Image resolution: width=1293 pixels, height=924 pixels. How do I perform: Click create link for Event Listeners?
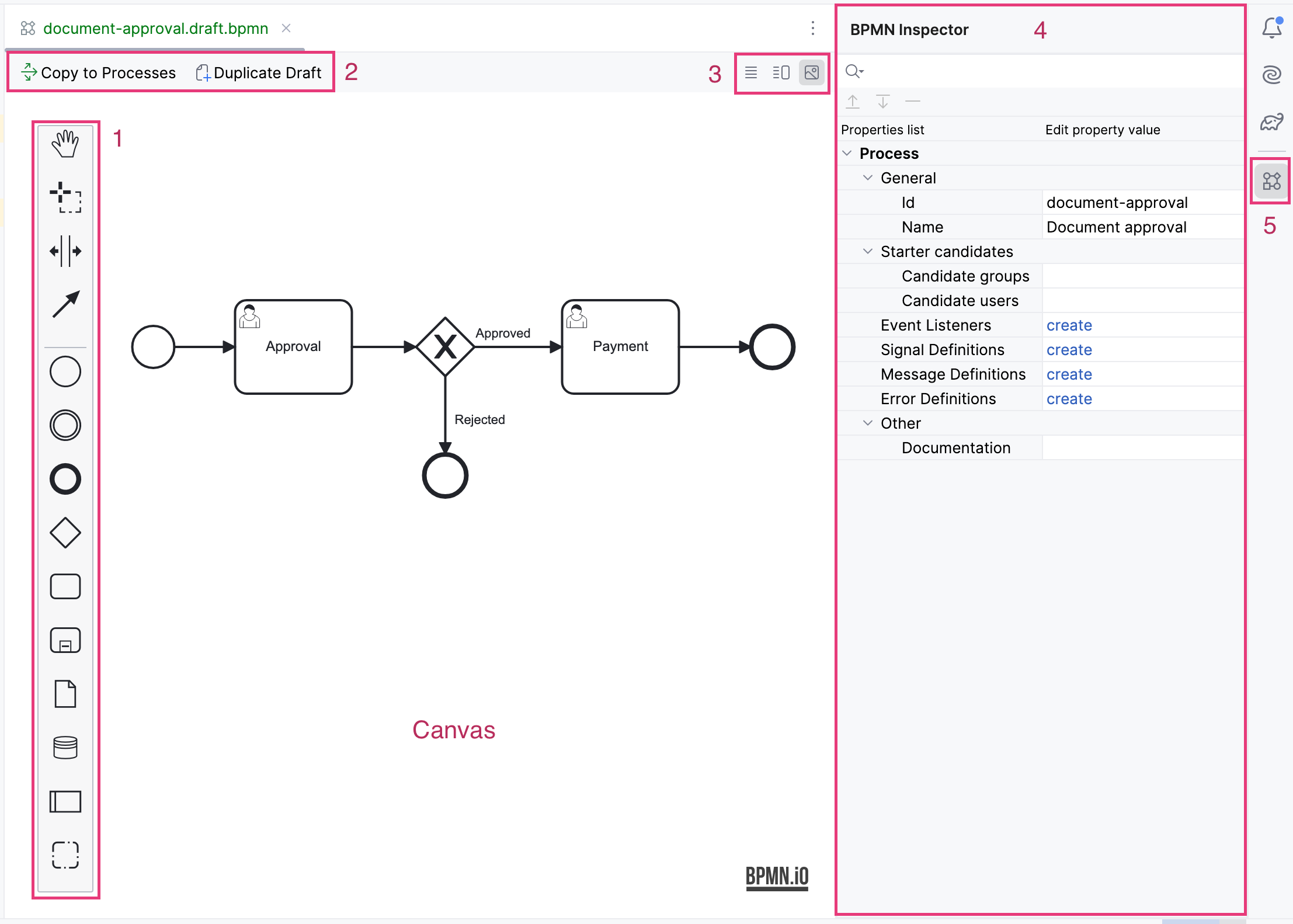tap(1069, 325)
